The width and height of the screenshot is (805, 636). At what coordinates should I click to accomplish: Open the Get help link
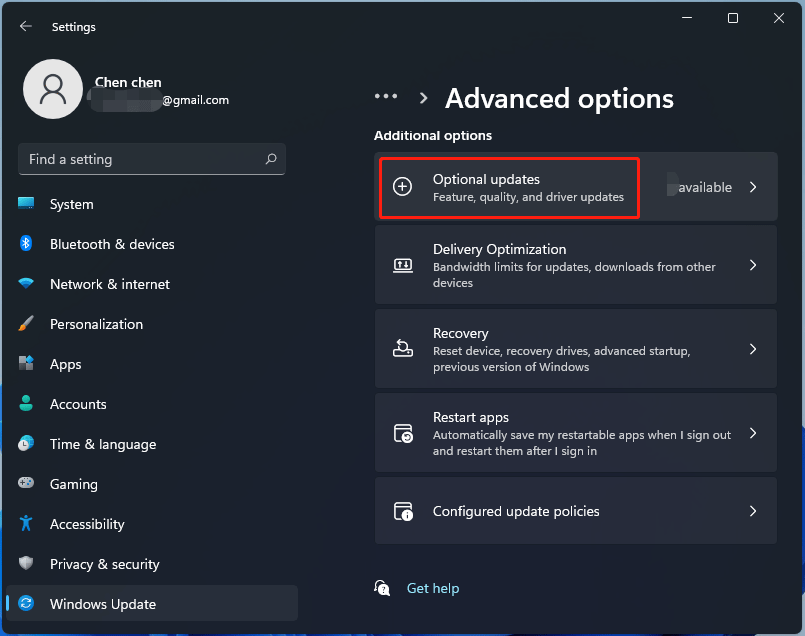433,589
